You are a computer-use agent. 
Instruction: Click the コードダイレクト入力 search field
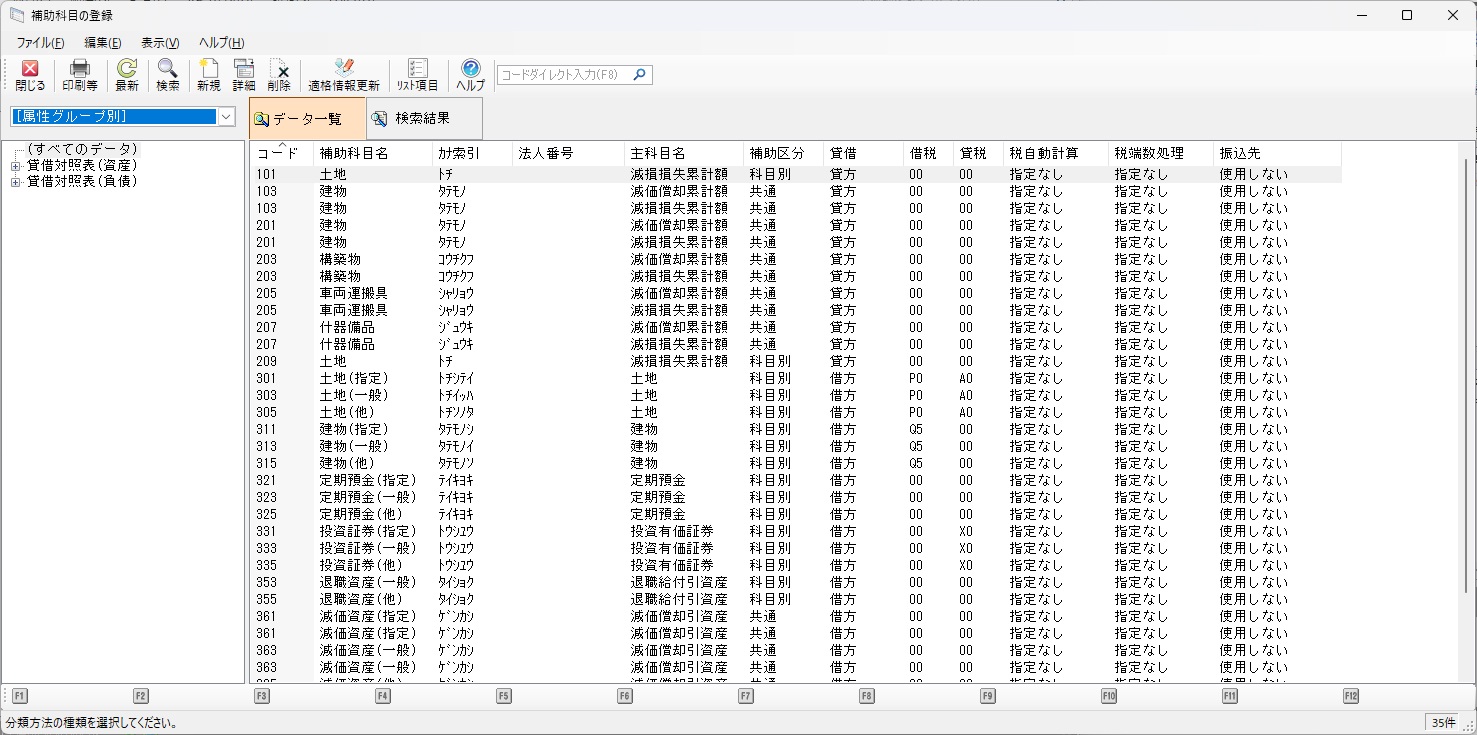pos(564,75)
